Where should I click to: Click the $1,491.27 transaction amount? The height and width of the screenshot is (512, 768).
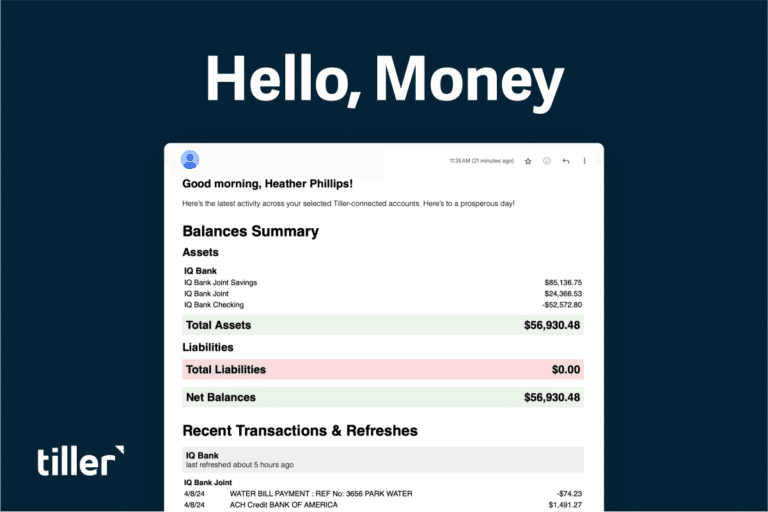point(565,505)
